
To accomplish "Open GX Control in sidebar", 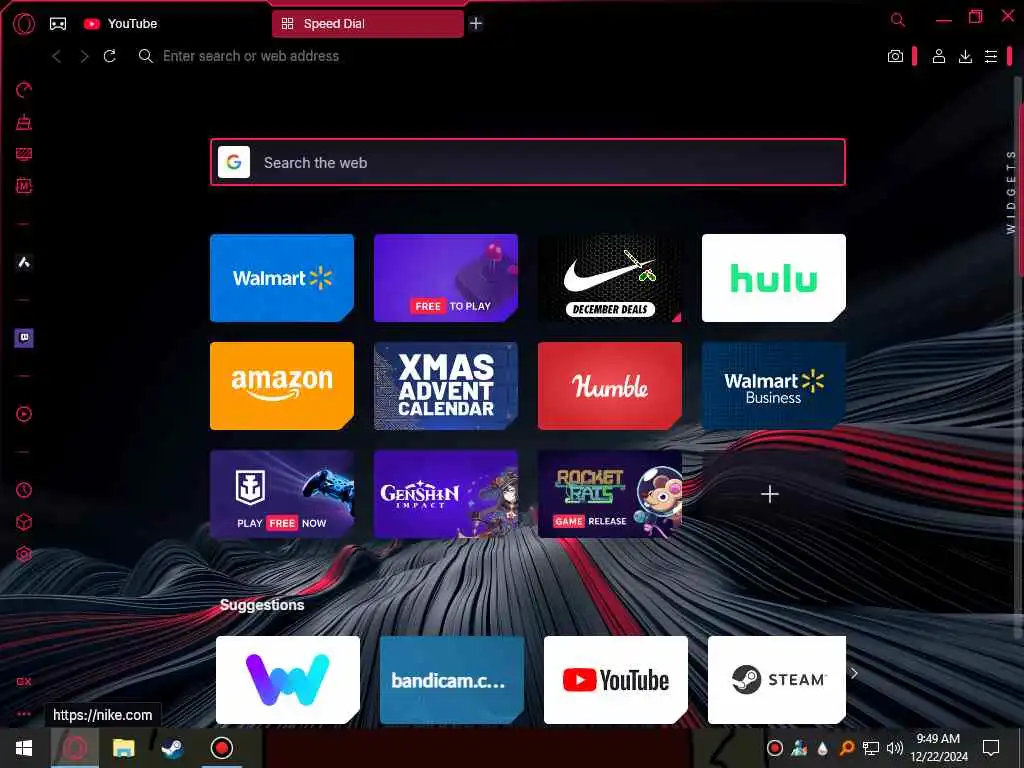I will click(24, 89).
